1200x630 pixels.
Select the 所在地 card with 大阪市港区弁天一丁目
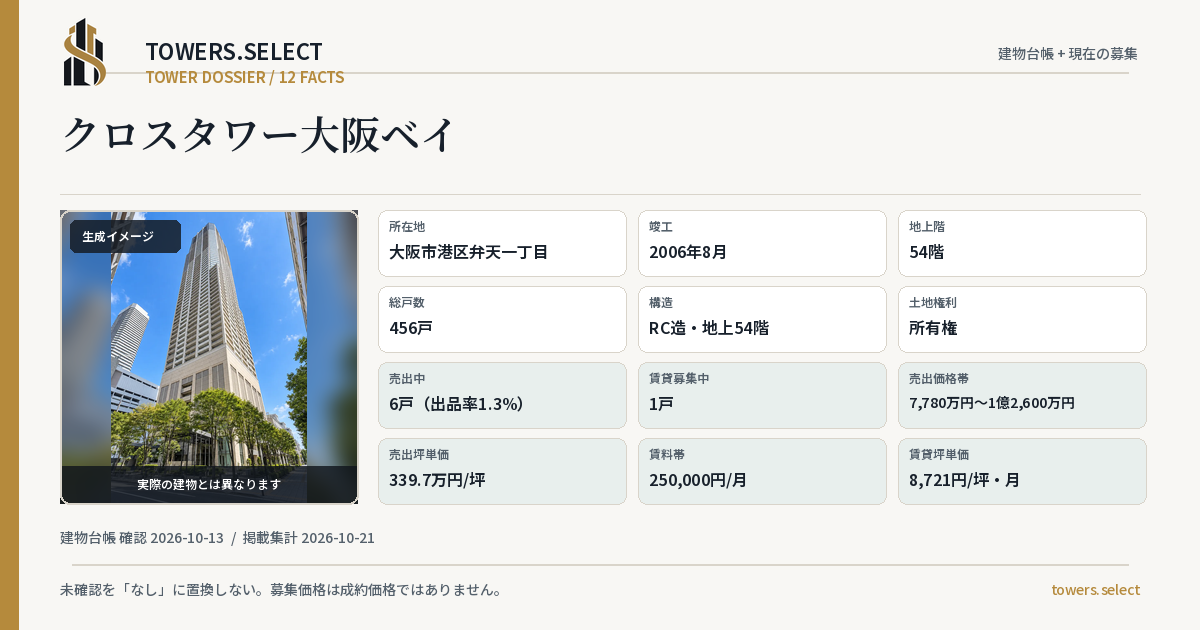click(x=502, y=243)
